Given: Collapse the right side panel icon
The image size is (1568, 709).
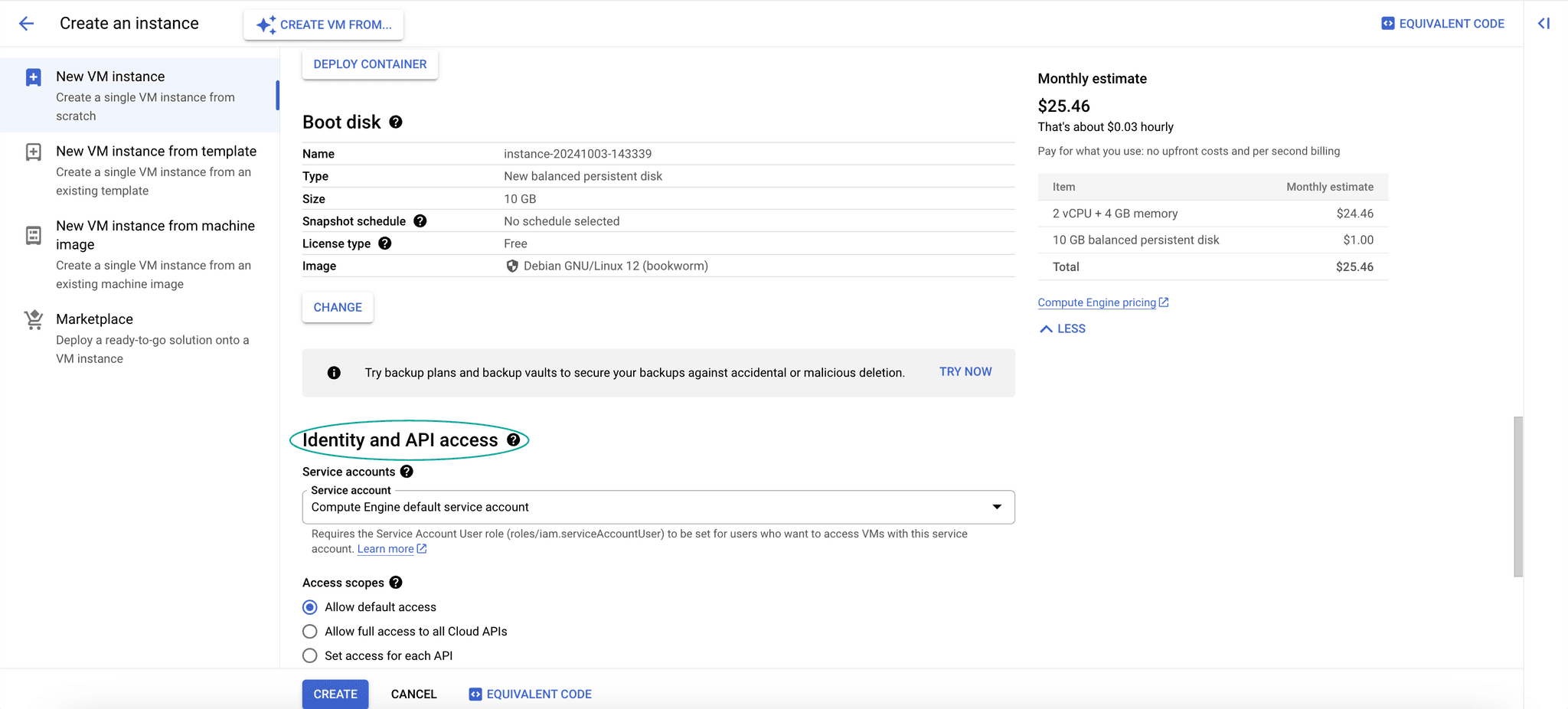Looking at the screenshot, I should coord(1543,24).
